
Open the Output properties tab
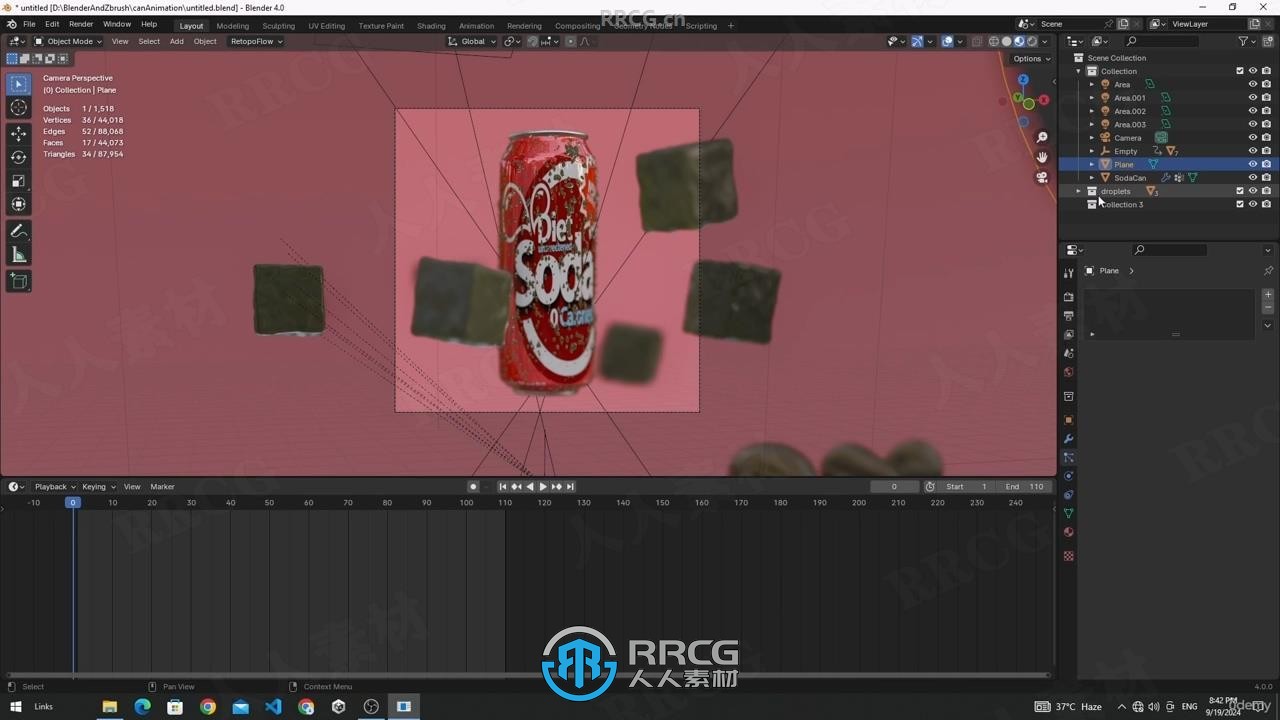[1068, 316]
